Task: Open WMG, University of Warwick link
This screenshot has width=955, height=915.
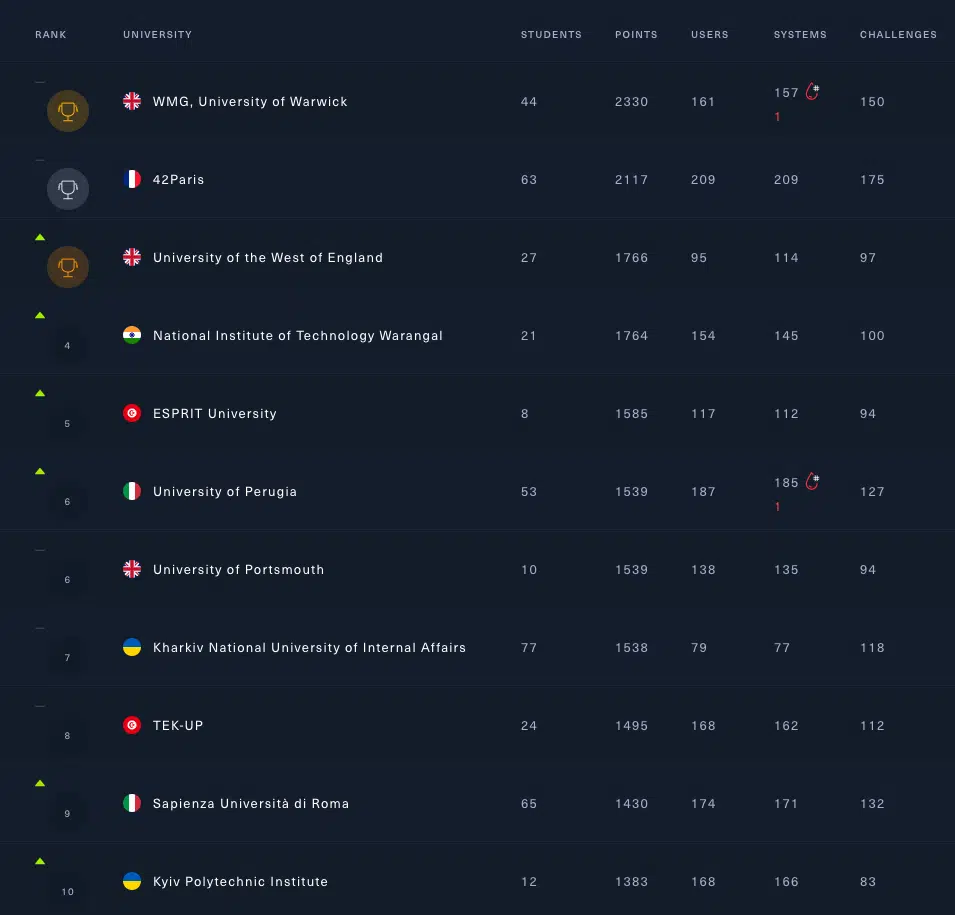Action: [250, 101]
